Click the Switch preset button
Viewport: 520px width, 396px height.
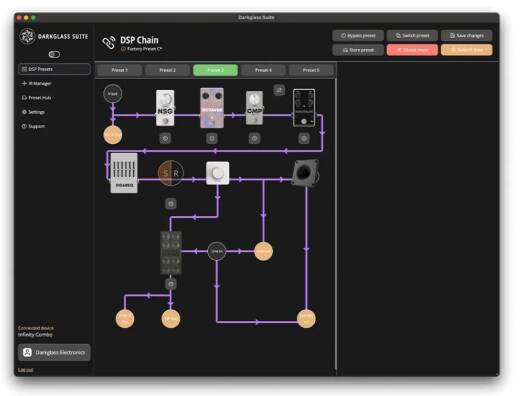click(412, 35)
